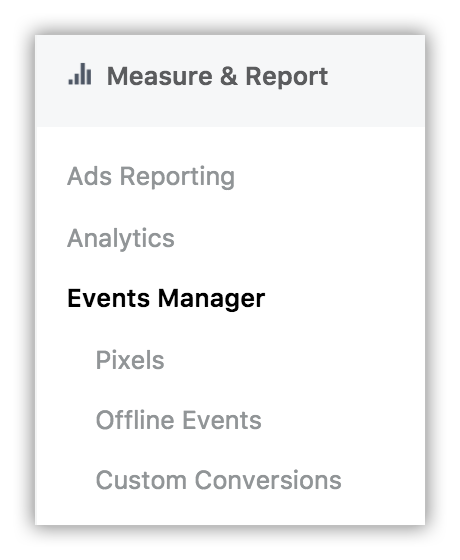Select the Events Manager parent item
The width and height of the screenshot is (460, 560).
(166, 298)
